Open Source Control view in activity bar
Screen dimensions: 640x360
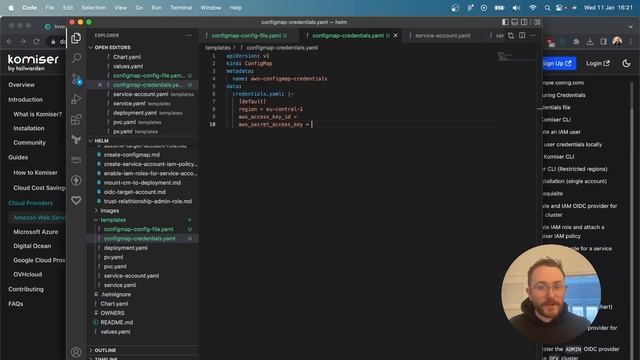76,79
